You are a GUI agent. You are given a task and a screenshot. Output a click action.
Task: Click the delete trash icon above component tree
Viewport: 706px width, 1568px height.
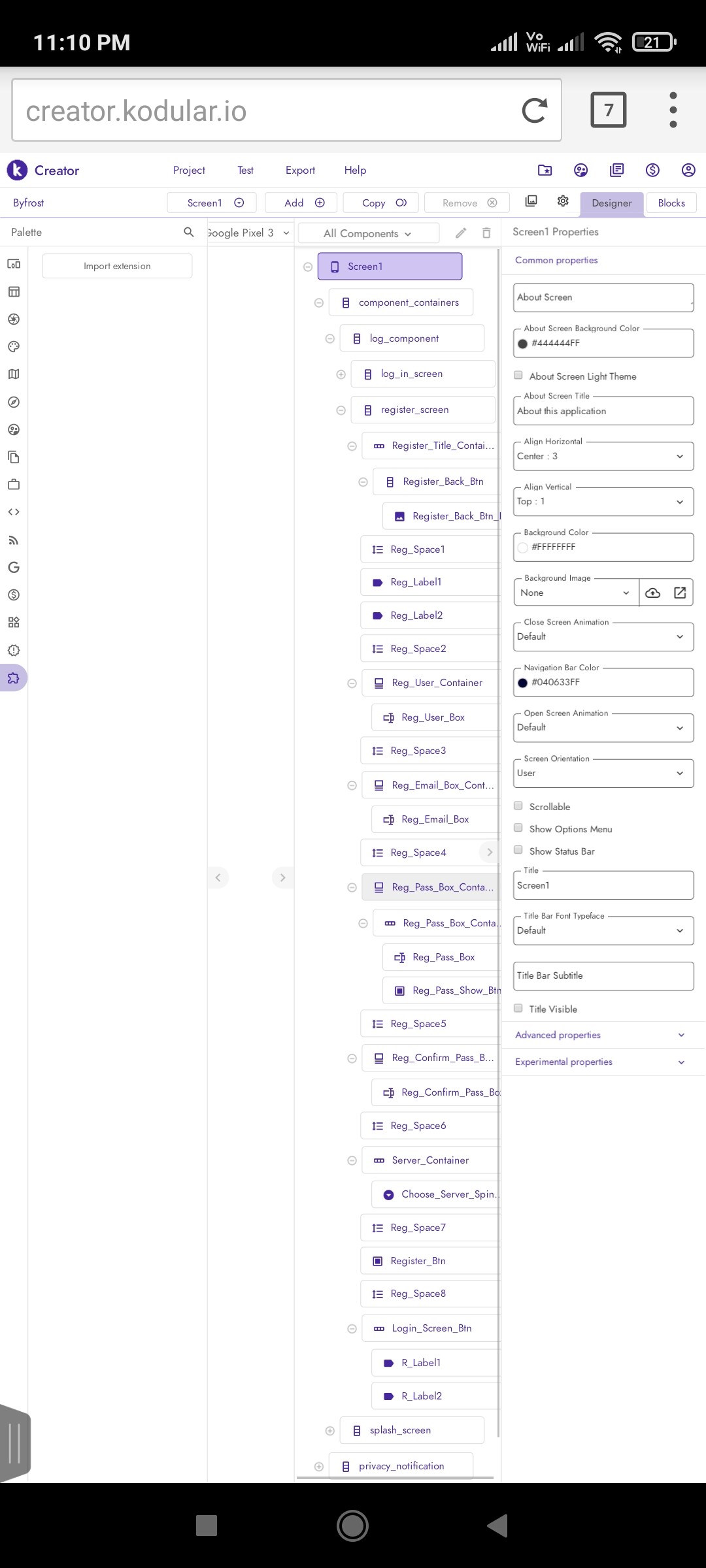pos(486,233)
